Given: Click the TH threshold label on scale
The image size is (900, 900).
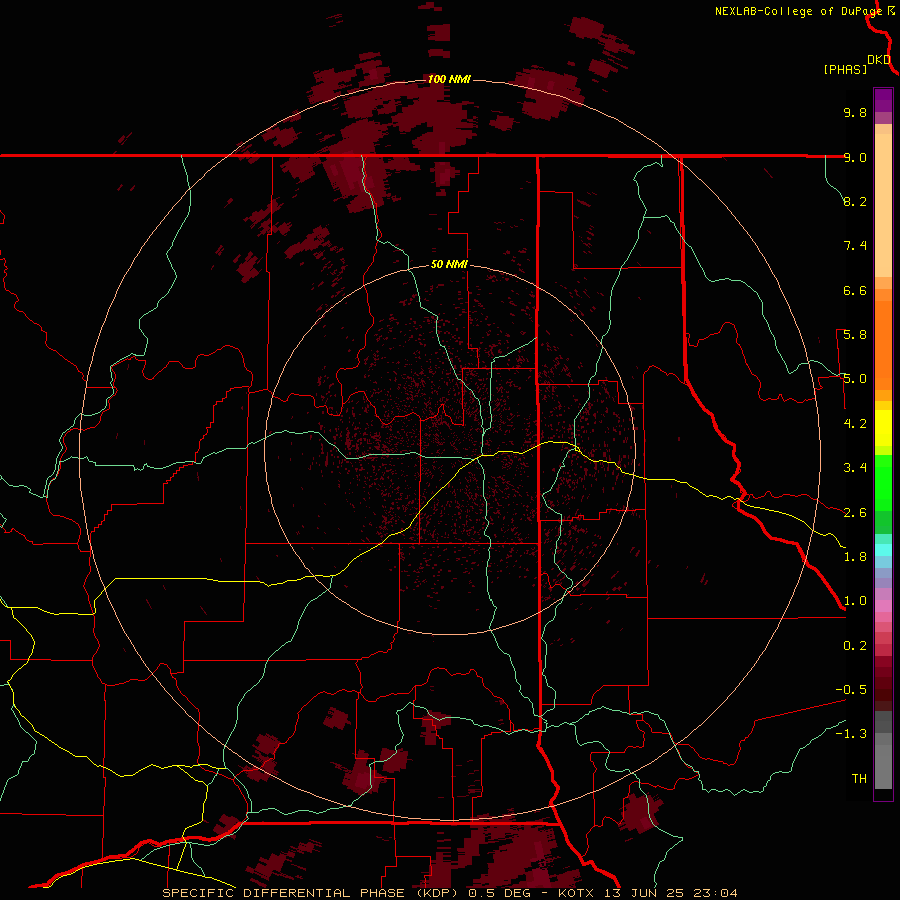Looking at the screenshot, I should pos(859,779).
